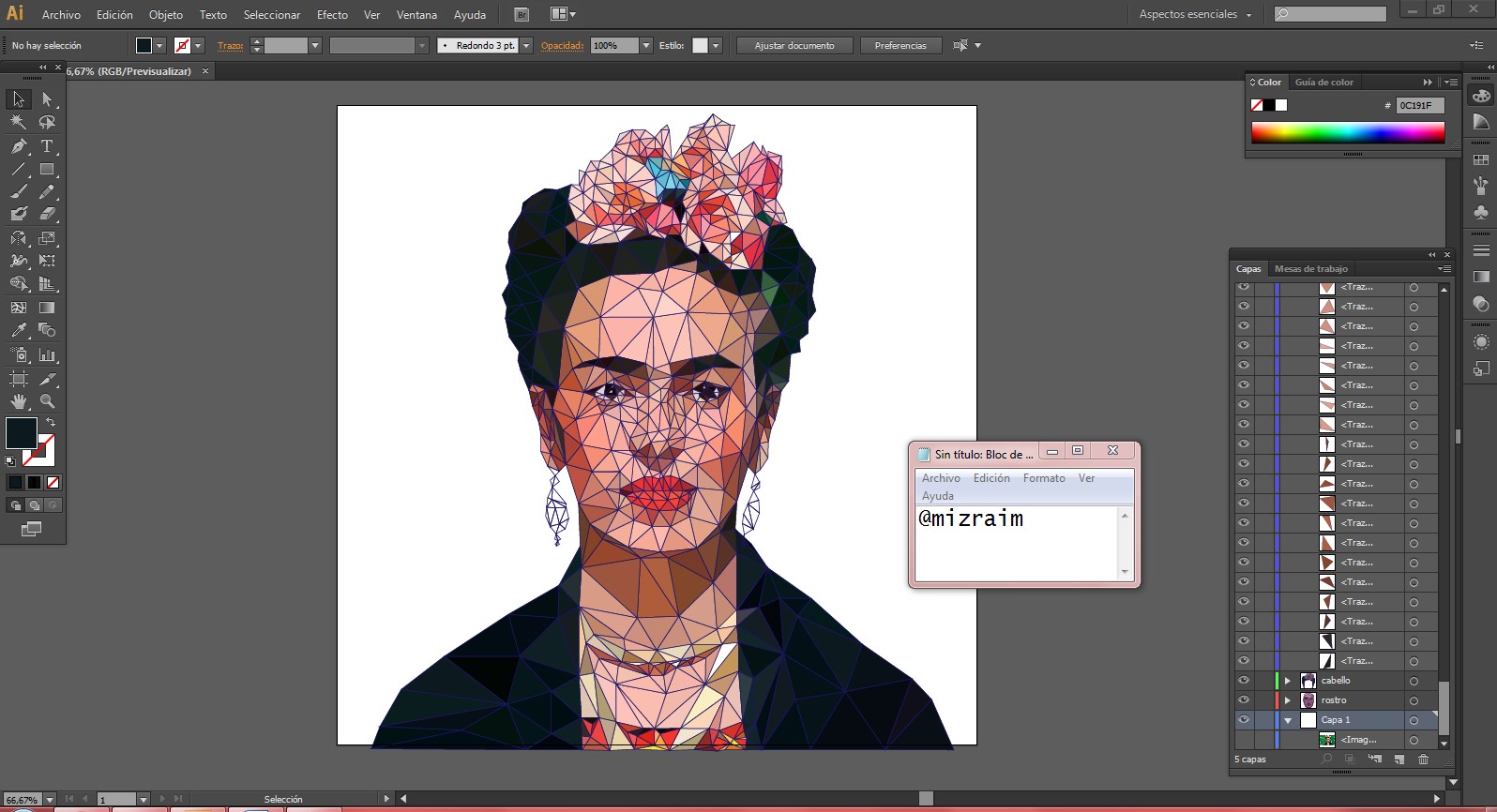Click the Preferencias button
Screen dimensions: 1497x812
click(x=900, y=45)
